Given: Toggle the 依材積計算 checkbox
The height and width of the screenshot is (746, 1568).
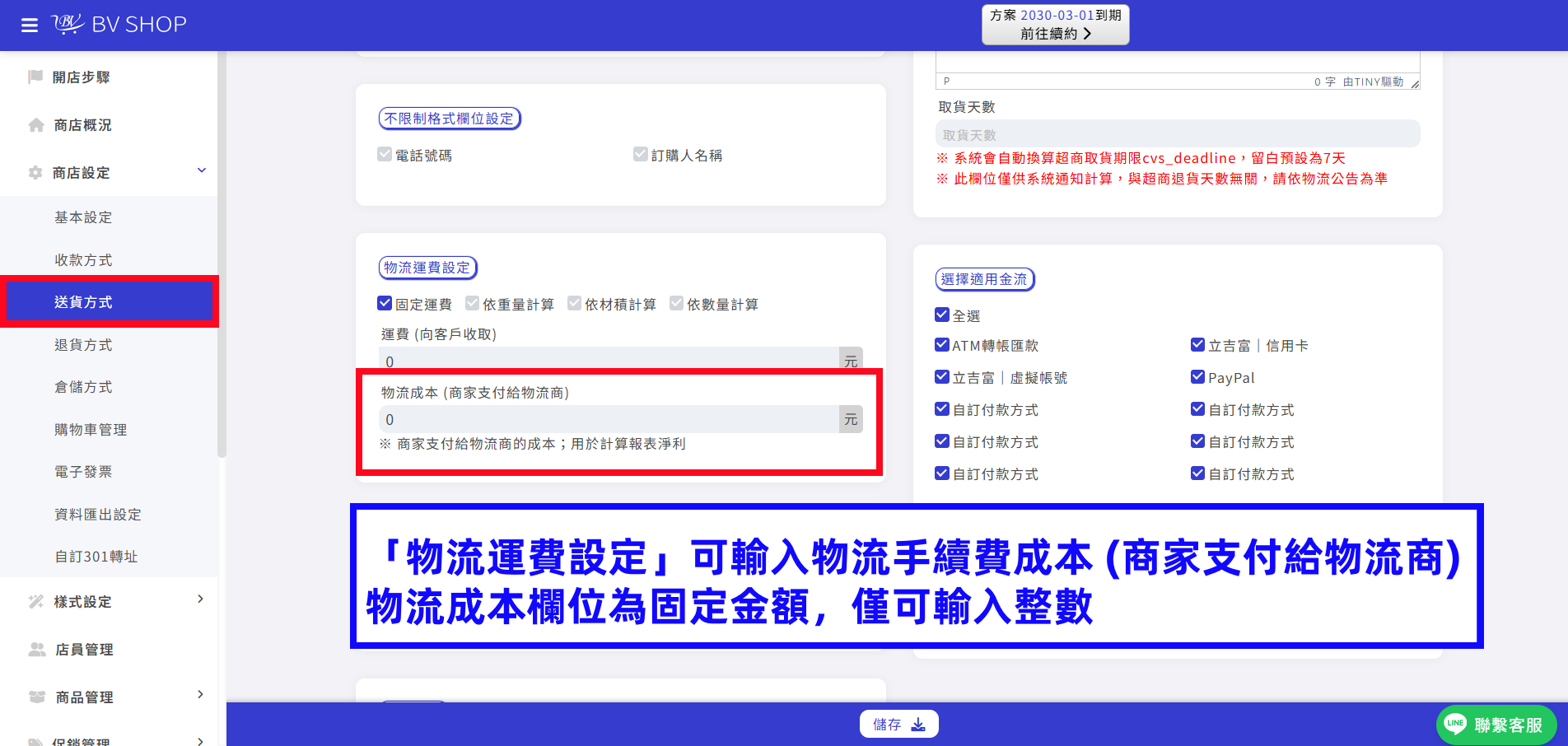Looking at the screenshot, I should coord(574,303).
